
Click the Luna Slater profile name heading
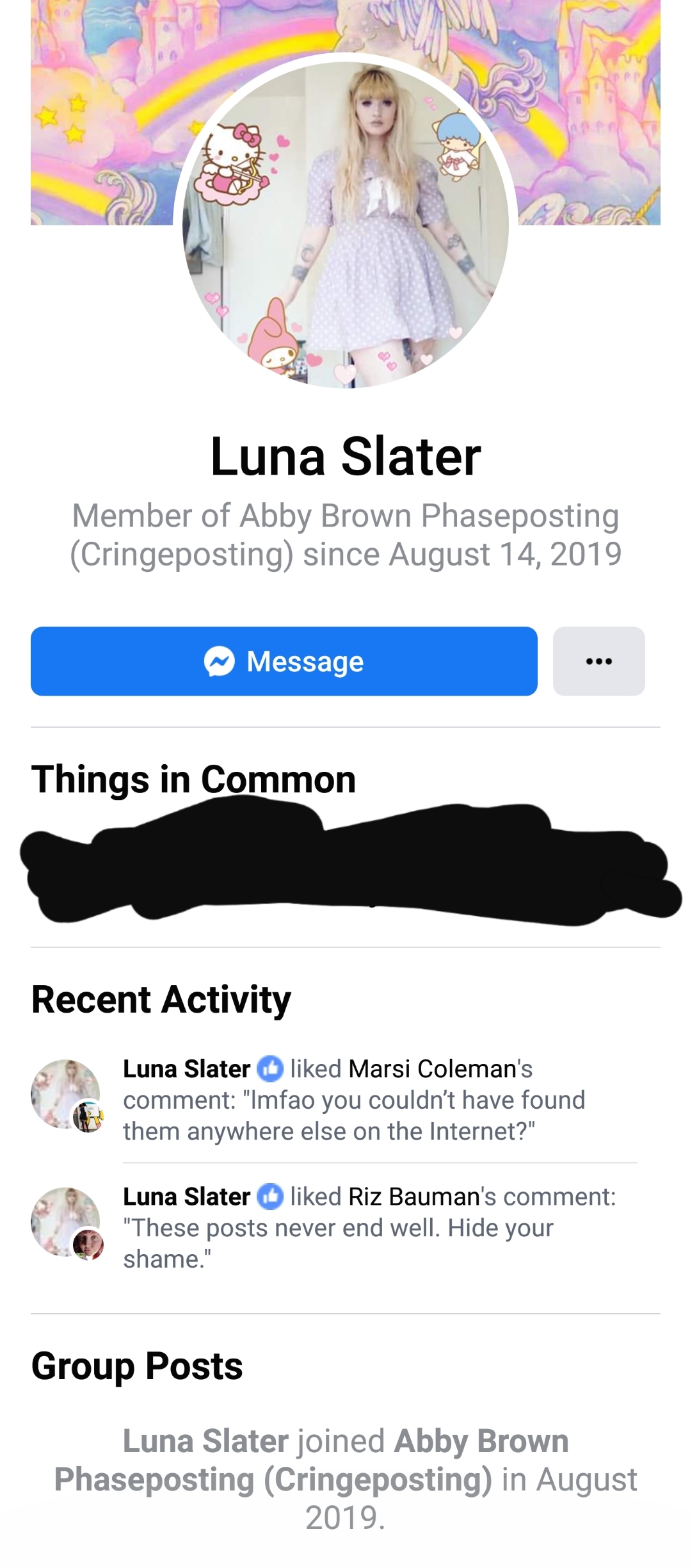click(x=346, y=456)
